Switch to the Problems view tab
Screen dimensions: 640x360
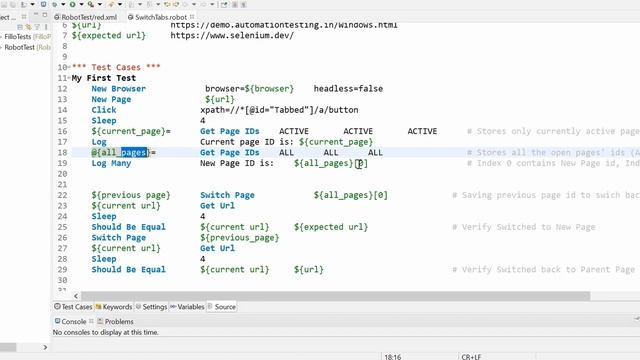pyautogui.click(x=116, y=322)
